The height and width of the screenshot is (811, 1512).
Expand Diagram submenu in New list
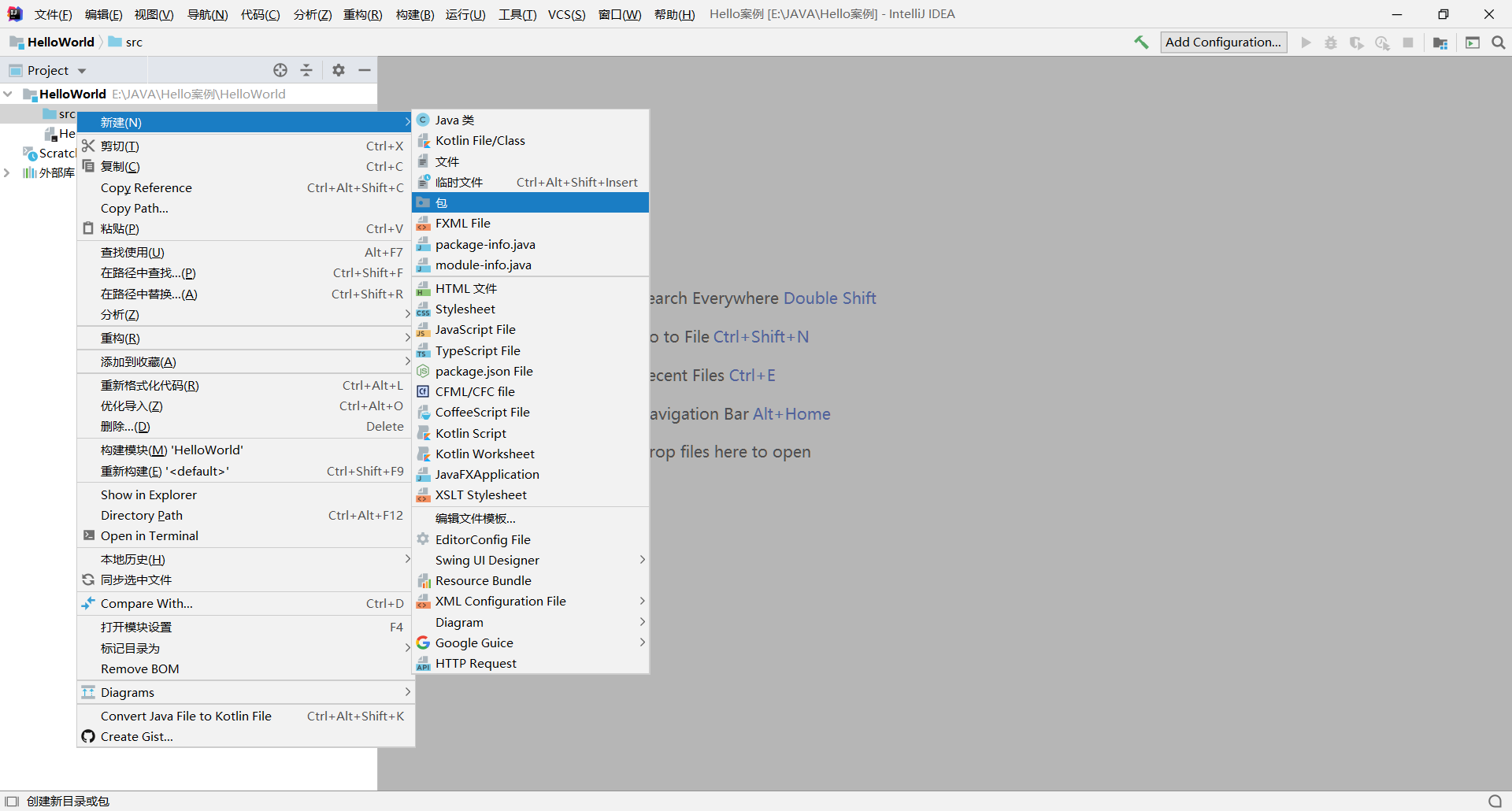[531, 622]
